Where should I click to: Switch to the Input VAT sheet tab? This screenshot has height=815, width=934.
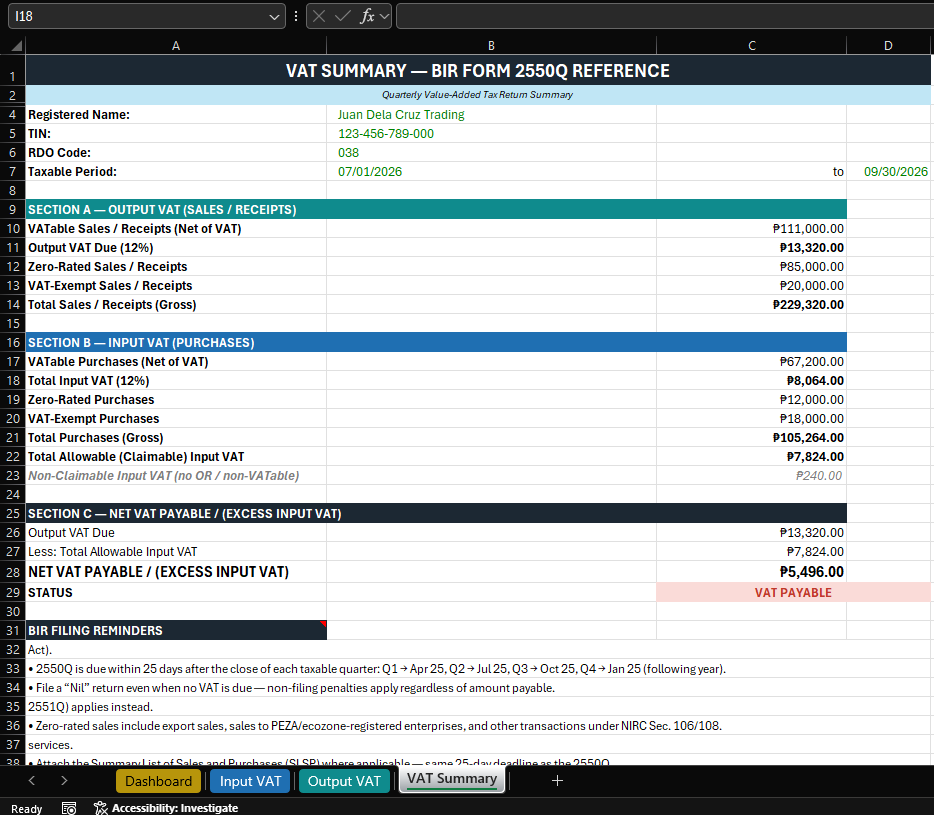pos(250,781)
